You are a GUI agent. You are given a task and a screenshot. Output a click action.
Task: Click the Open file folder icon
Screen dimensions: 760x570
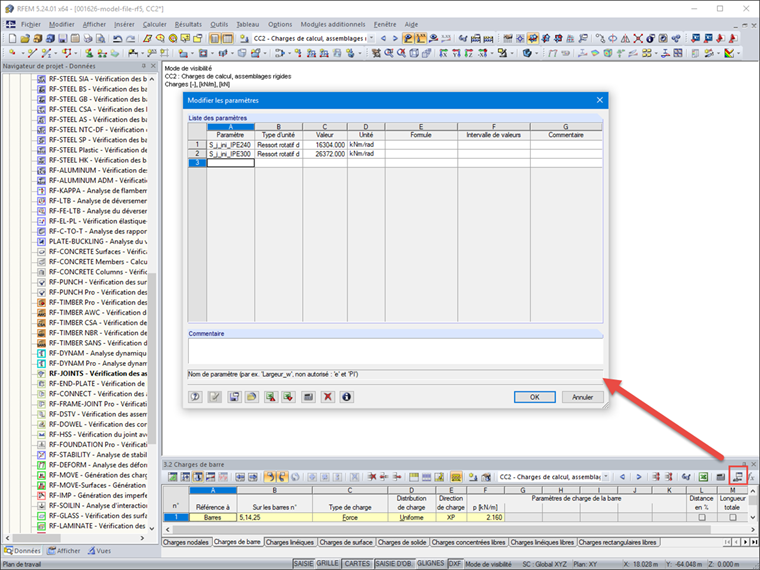click(x=25, y=38)
